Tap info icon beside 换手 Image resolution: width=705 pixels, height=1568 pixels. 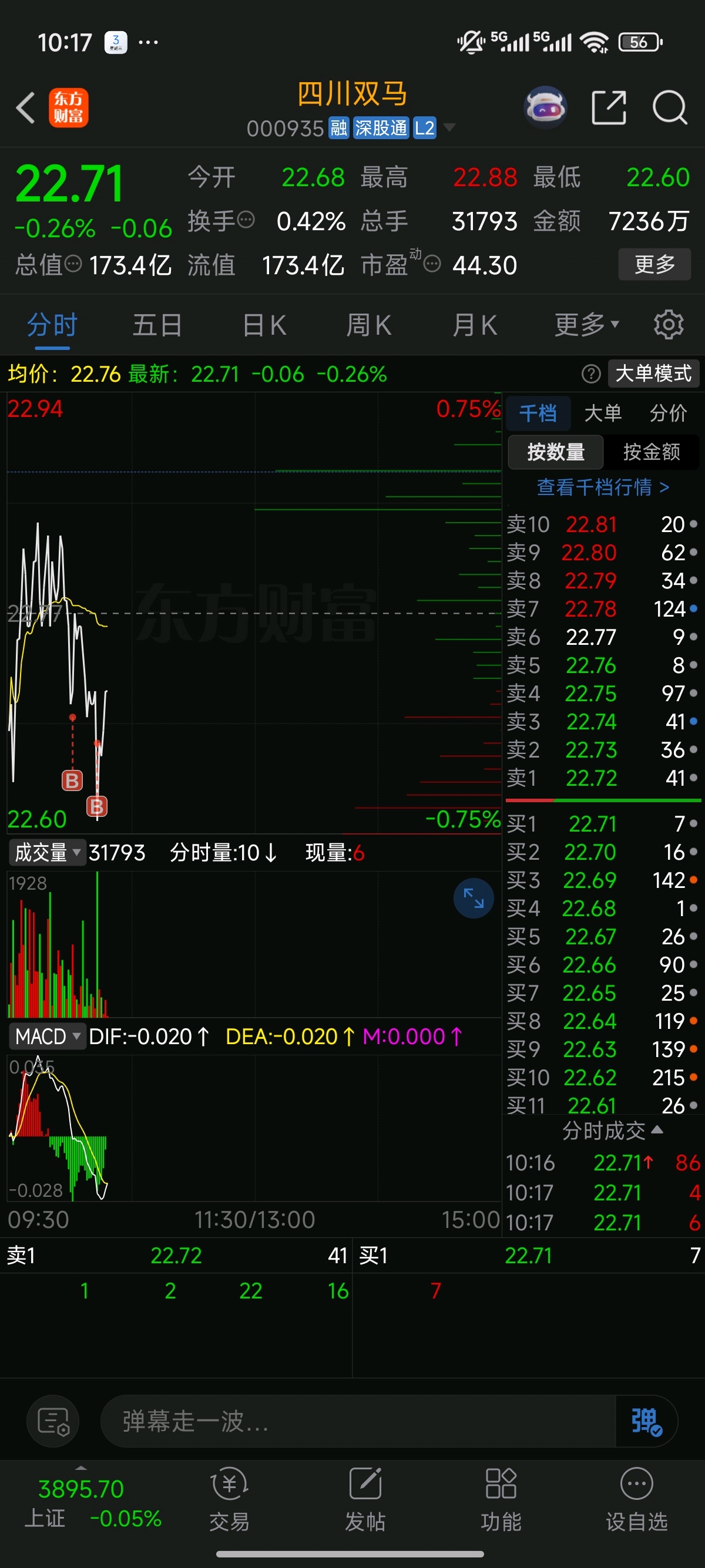[x=246, y=219]
